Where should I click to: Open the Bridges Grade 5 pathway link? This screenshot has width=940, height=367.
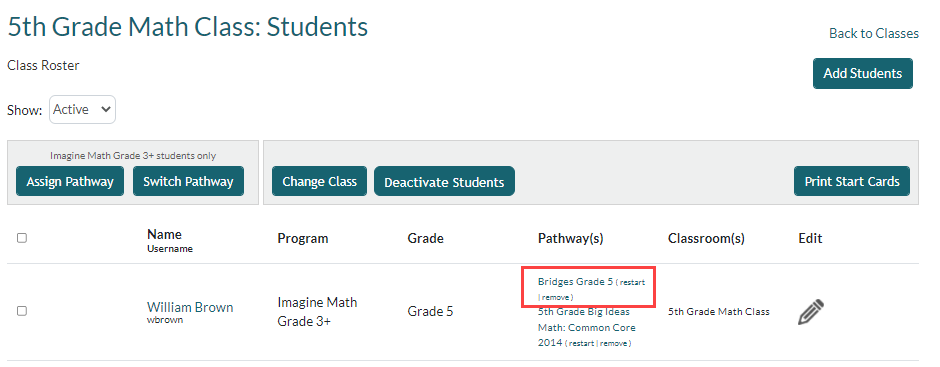576,282
